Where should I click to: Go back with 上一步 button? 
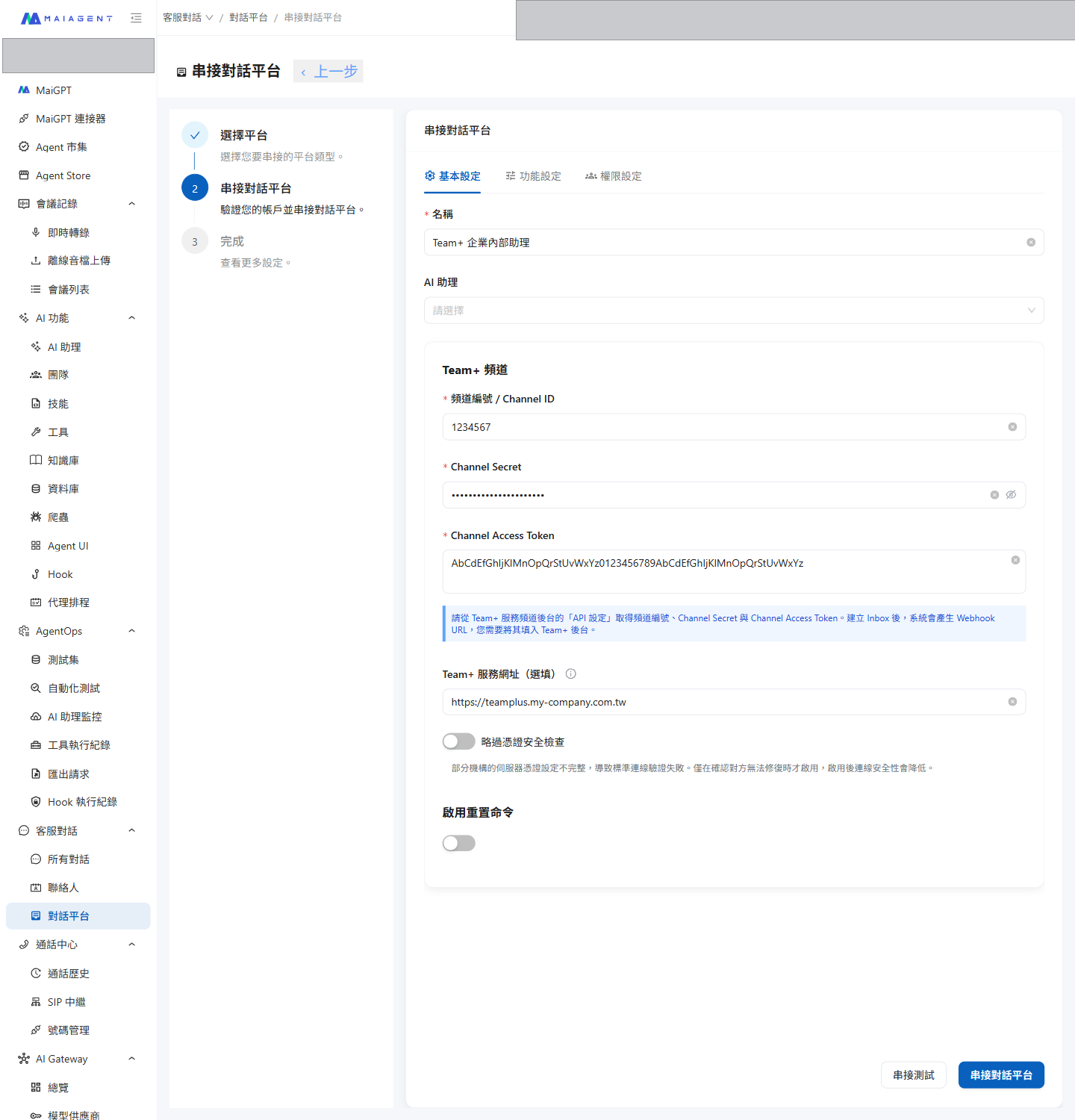328,71
